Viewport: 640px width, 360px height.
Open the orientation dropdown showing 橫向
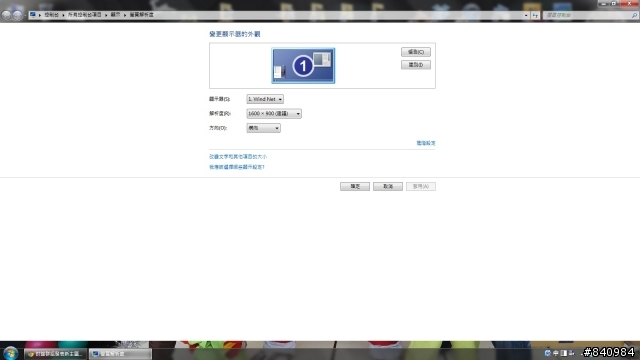(x=263, y=128)
